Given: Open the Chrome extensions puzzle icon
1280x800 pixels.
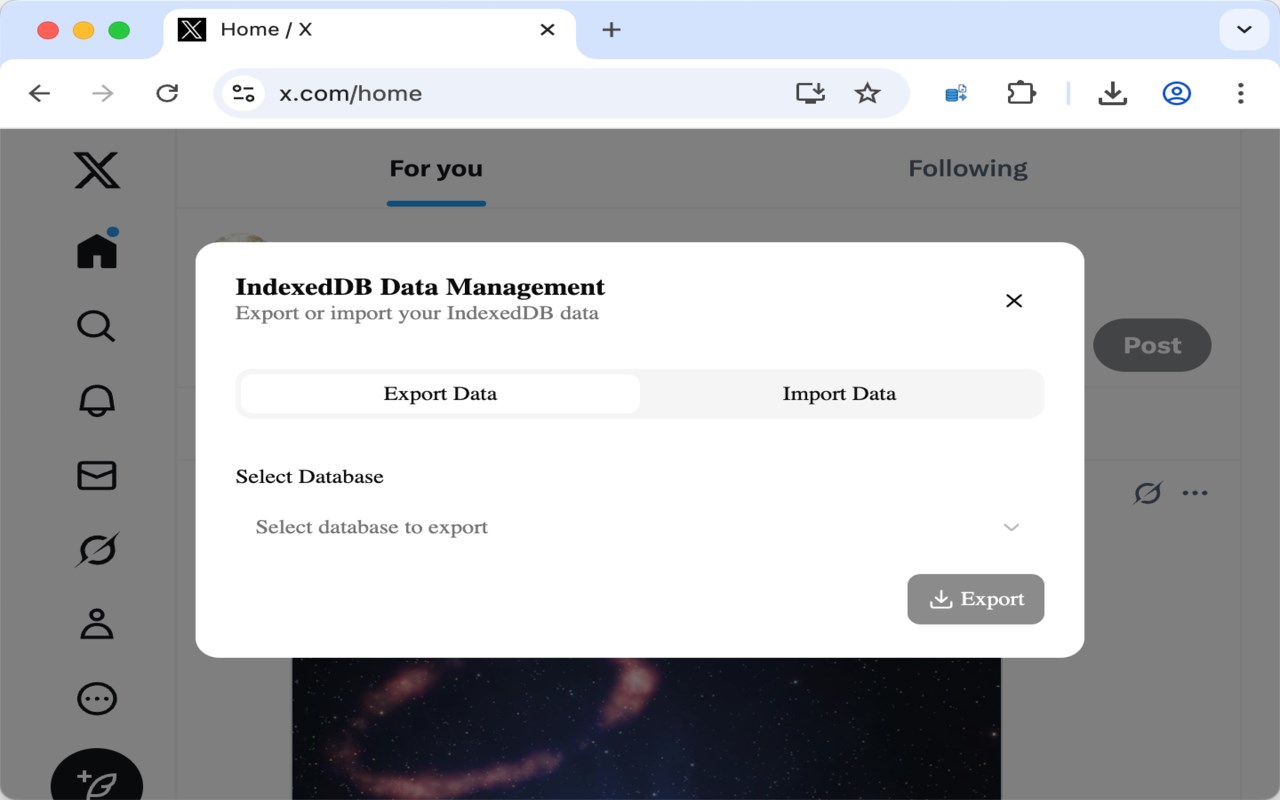Looking at the screenshot, I should 1020,93.
